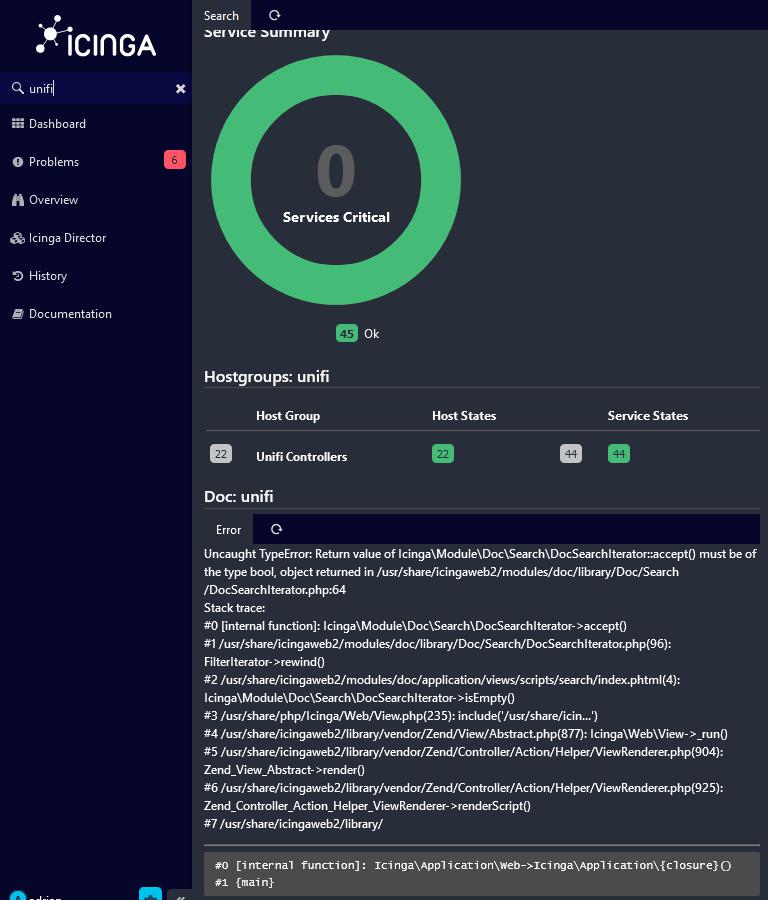Select the Error tab in the Doc panel

[228, 529]
